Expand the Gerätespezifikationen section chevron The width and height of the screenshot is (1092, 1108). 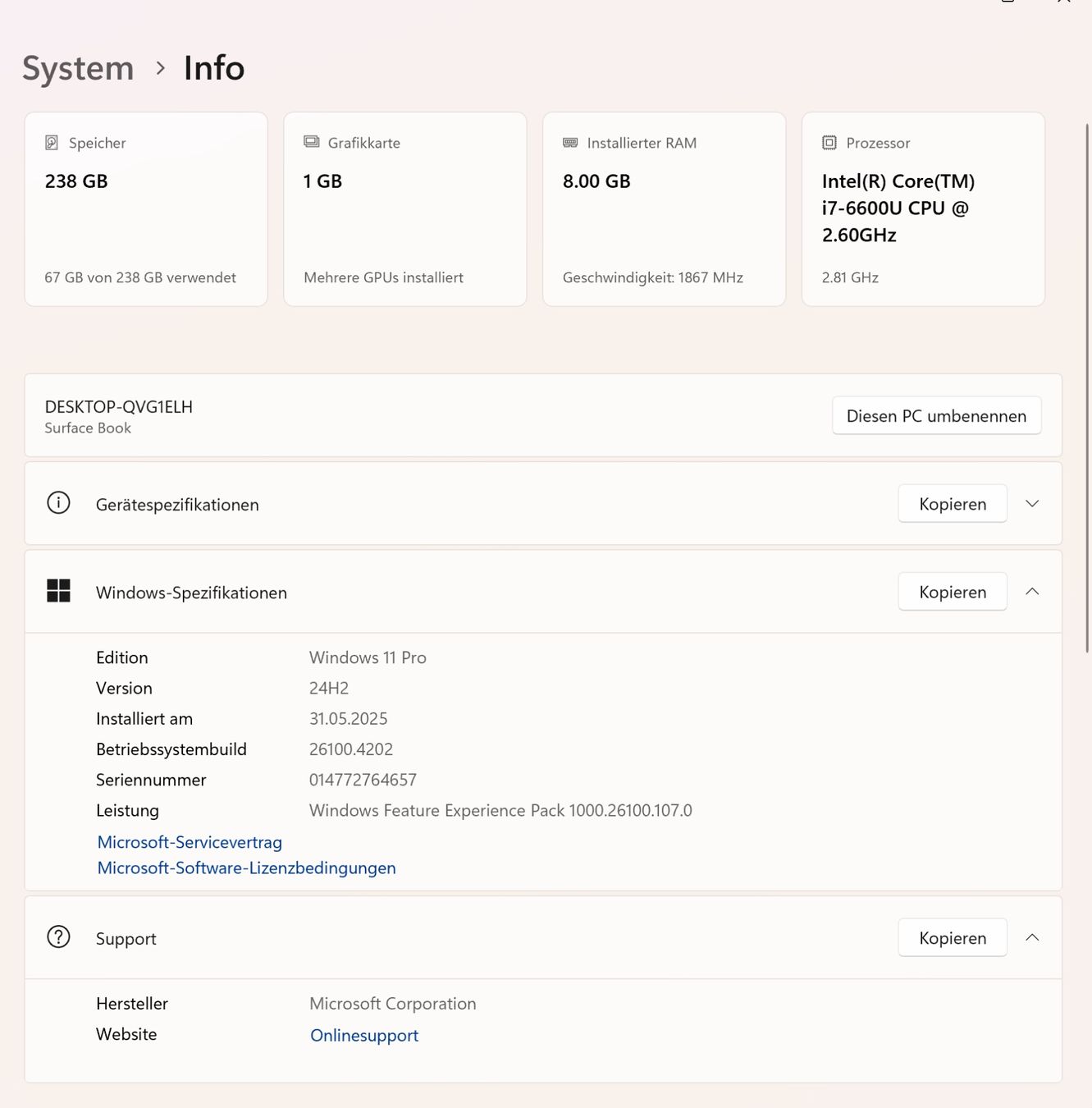pos(1032,504)
